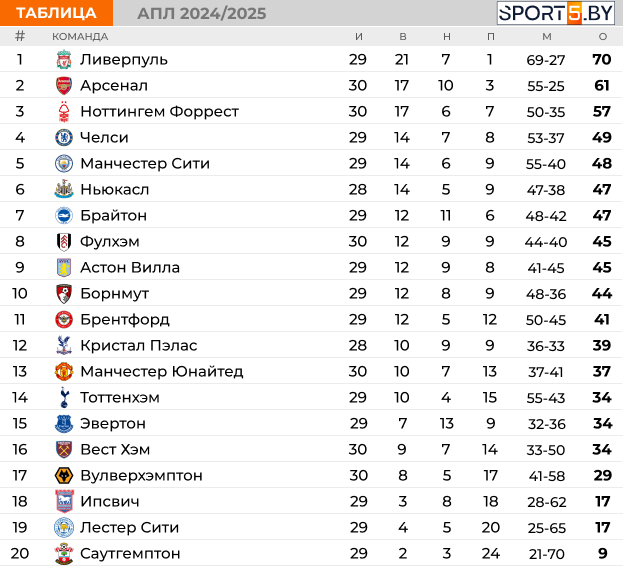Click the КОМАНДА column header
The image size is (623, 566).
pos(80,37)
